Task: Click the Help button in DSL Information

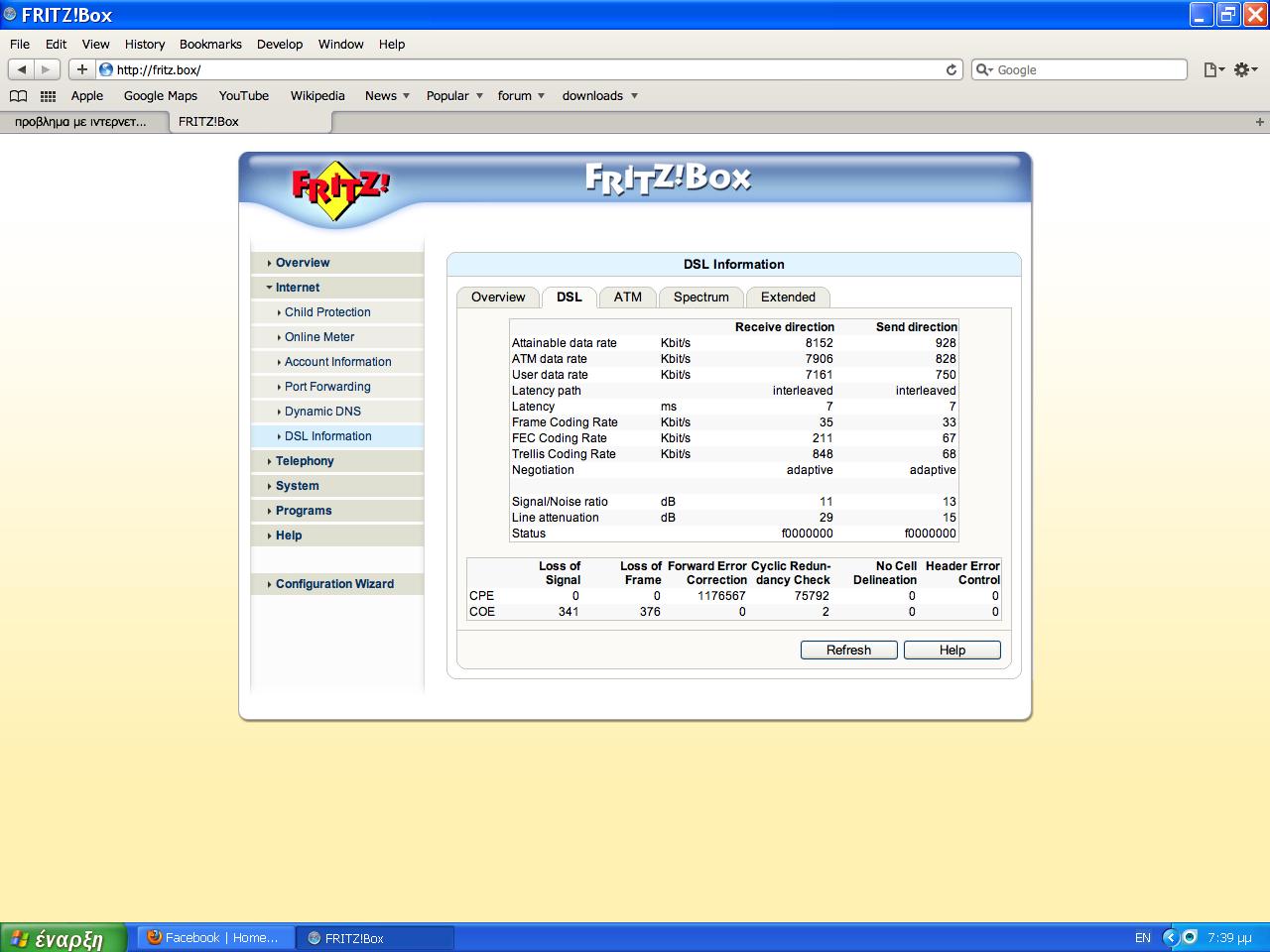Action: click(952, 650)
